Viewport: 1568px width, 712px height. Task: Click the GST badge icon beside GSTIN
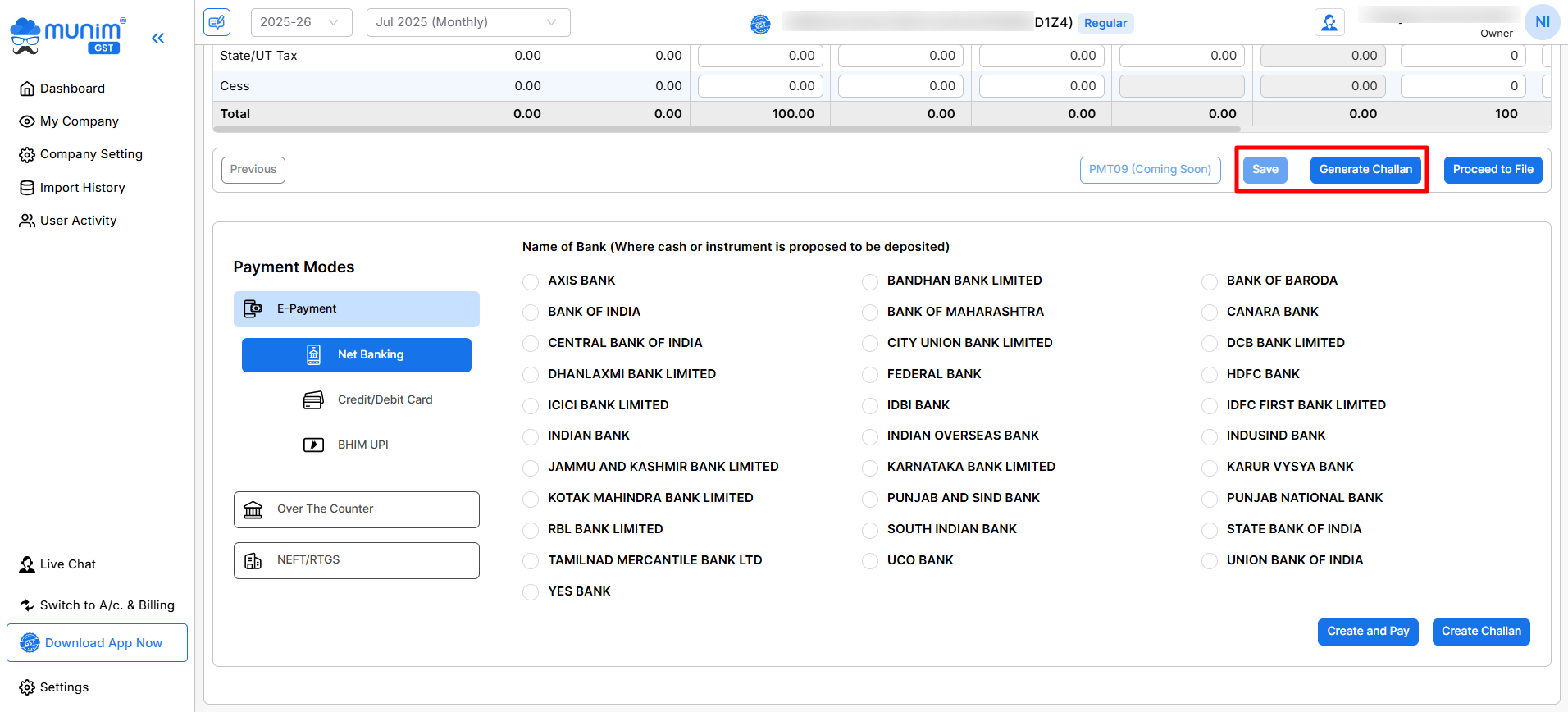[x=760, y=24]
